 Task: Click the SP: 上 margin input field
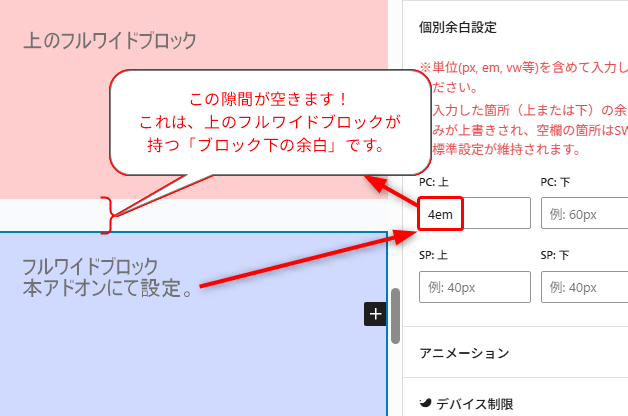(475, 287)
